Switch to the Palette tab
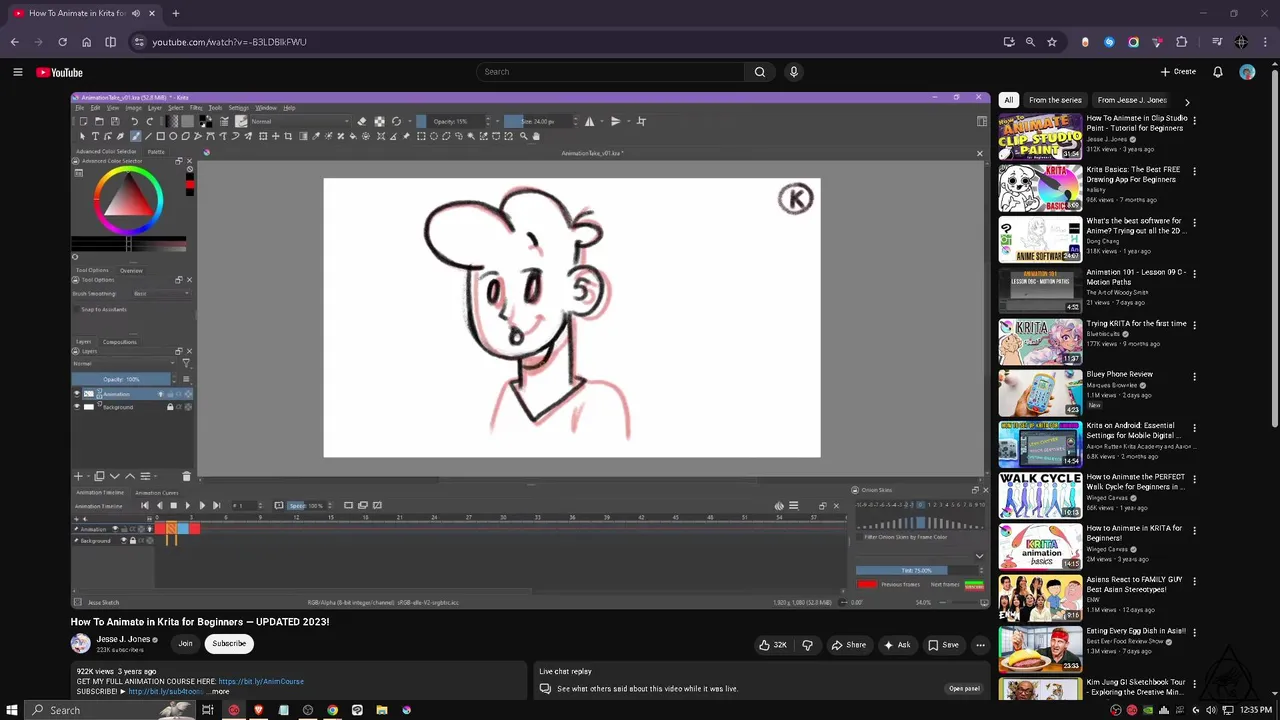Screen dimensions: 1280x720 pos(156,151)
